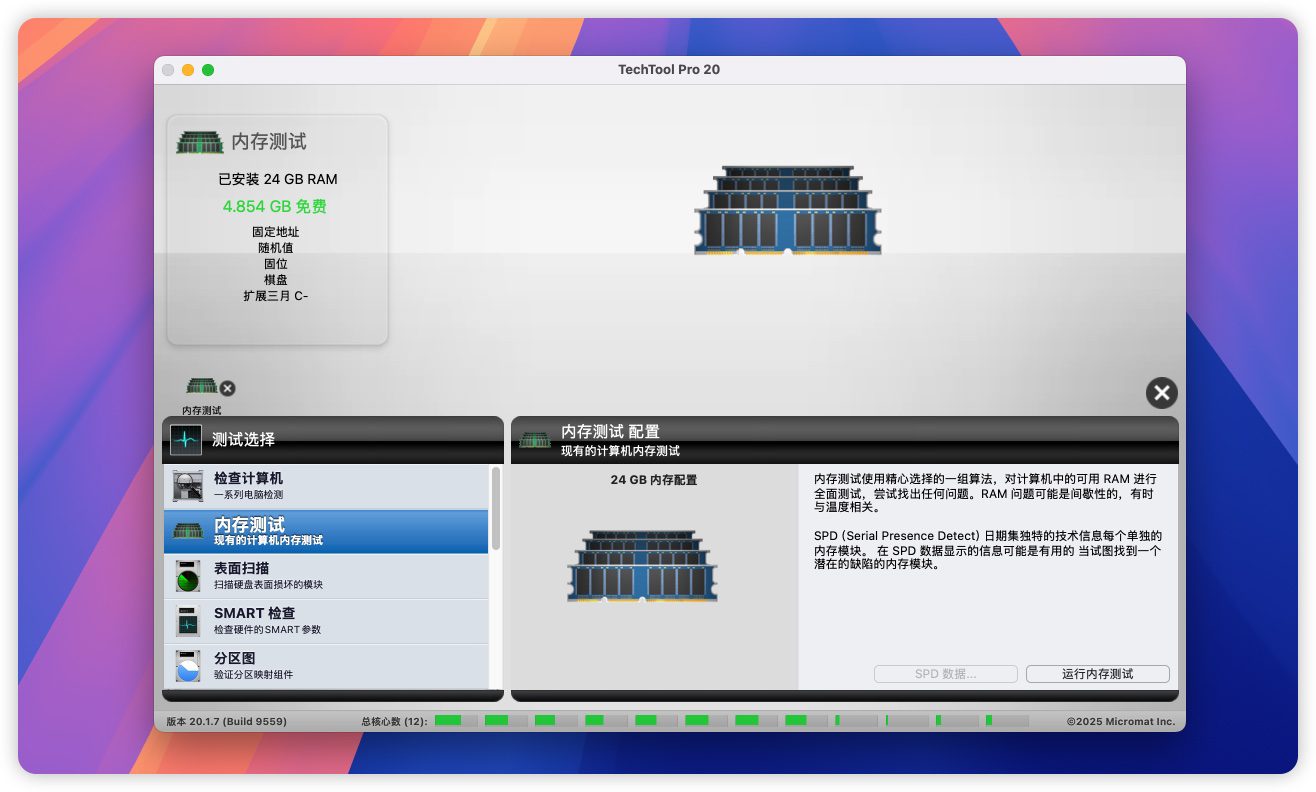Image resolution: width=1316 pixels, height=792 pixels.
Task: Click the 4.854 GB free memory text
Action: 274,206
